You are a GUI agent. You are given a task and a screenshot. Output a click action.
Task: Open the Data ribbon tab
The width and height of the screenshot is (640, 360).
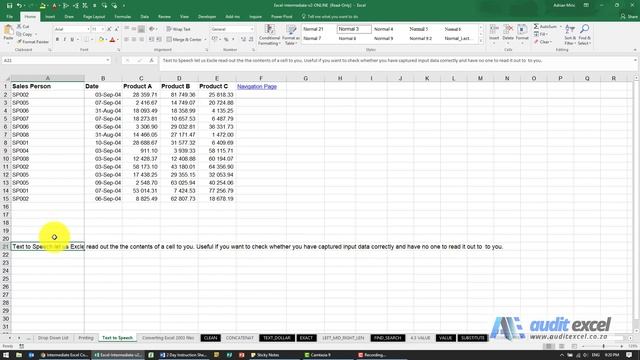pos(144,17)
